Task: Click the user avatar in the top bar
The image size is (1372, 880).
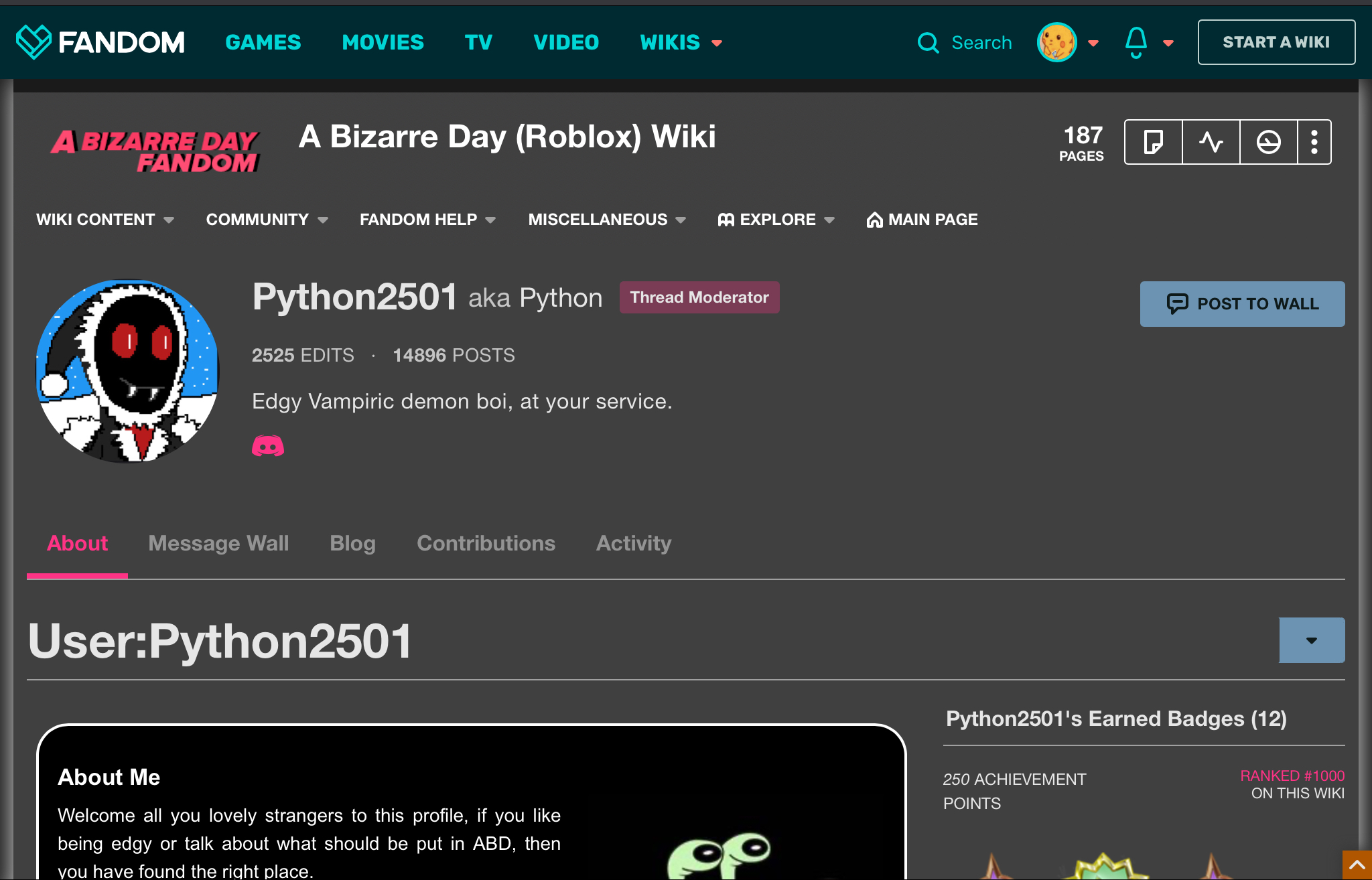Action: click(1056, 42)
